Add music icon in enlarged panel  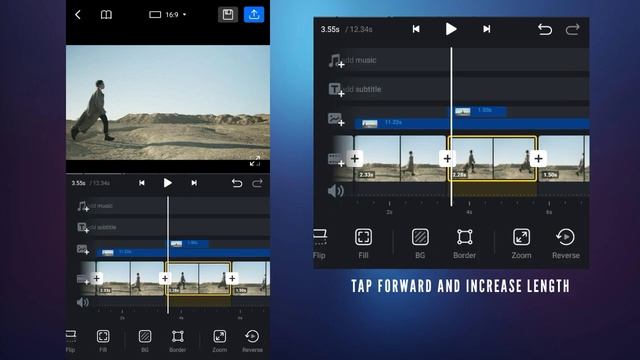point(336,61)
